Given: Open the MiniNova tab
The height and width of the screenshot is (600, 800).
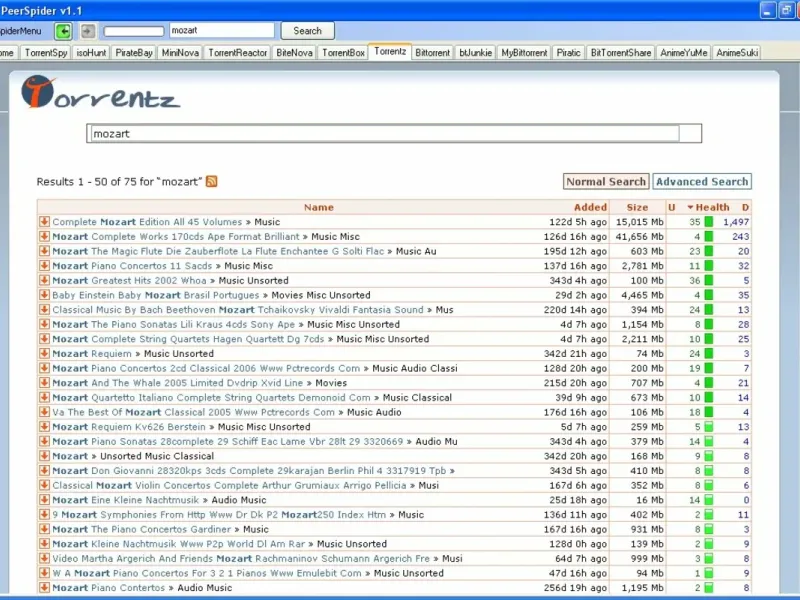Looking at the screenshot, I should click(x=180, y=53).
